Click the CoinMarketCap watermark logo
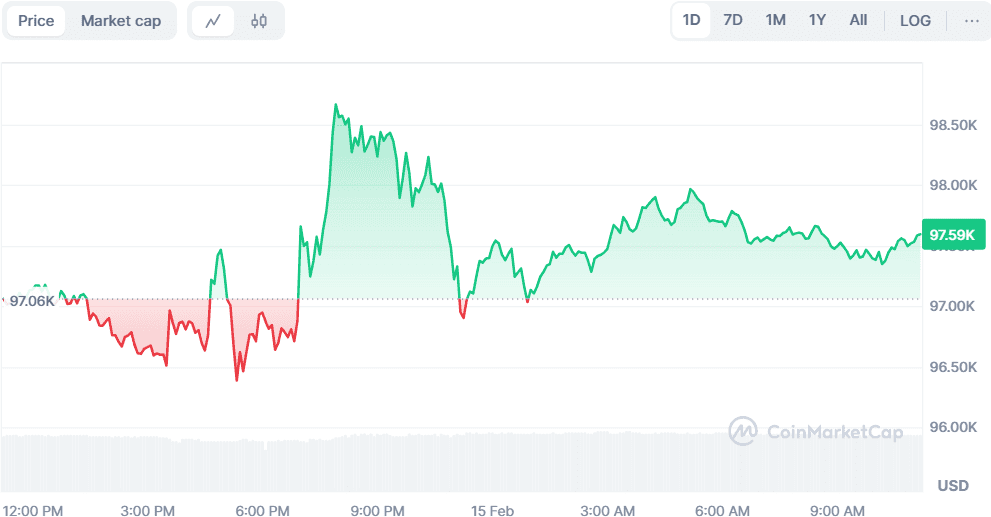This screenshot has width=991, height=517. click(815, 431)
